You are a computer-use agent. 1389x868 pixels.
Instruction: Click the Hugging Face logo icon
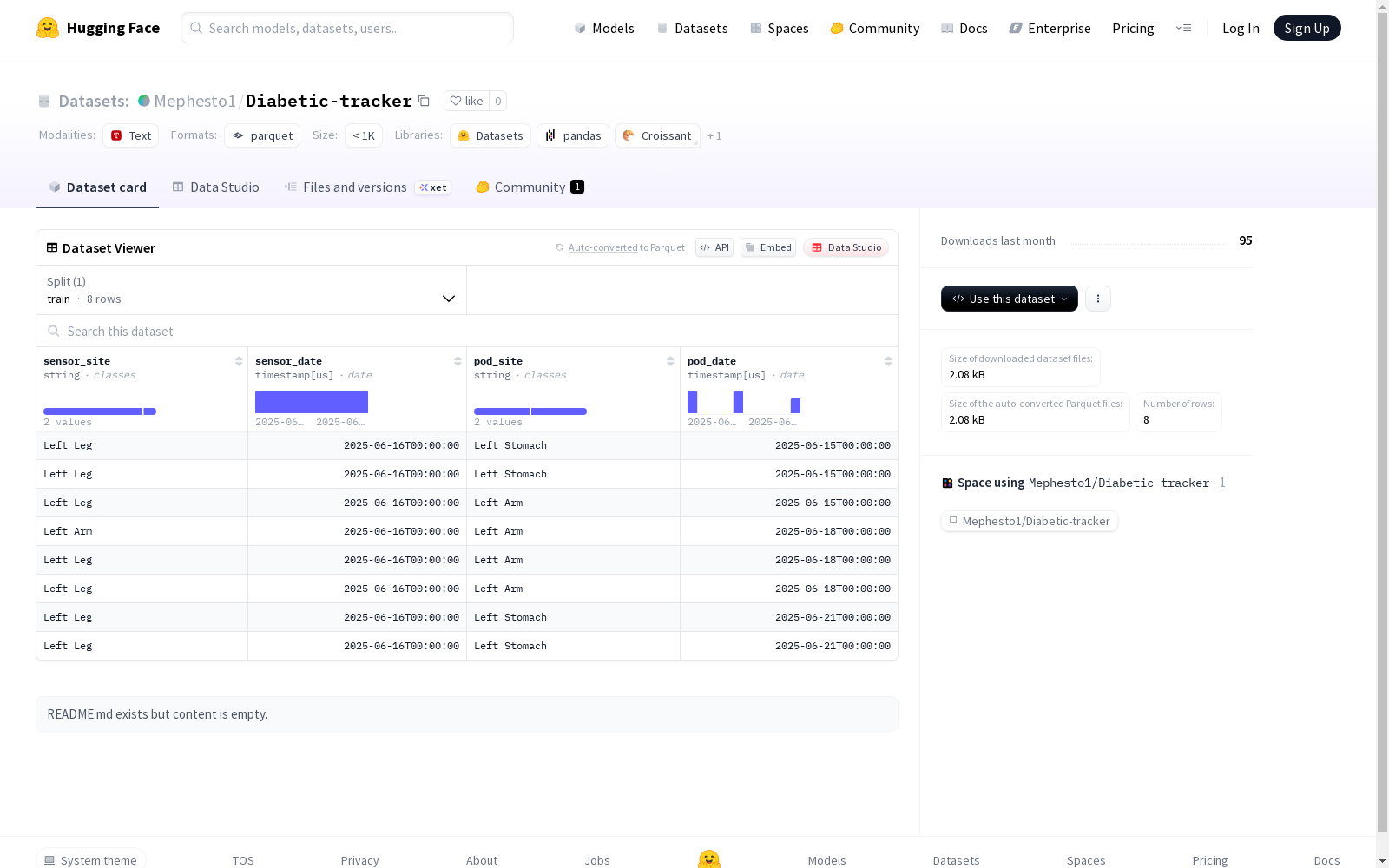pos(48,28)
